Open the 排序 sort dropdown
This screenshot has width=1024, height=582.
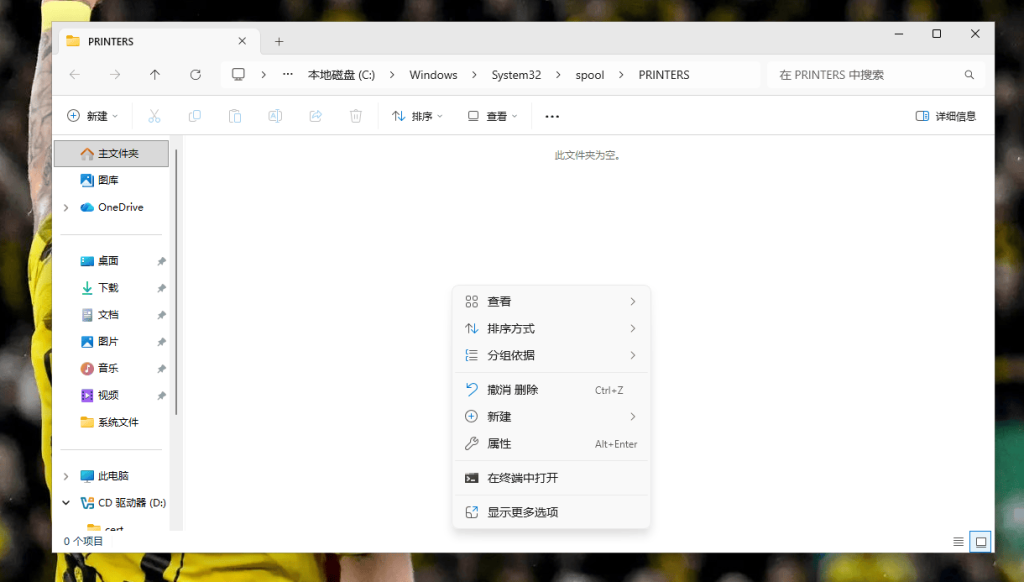[x=417, y=116]
